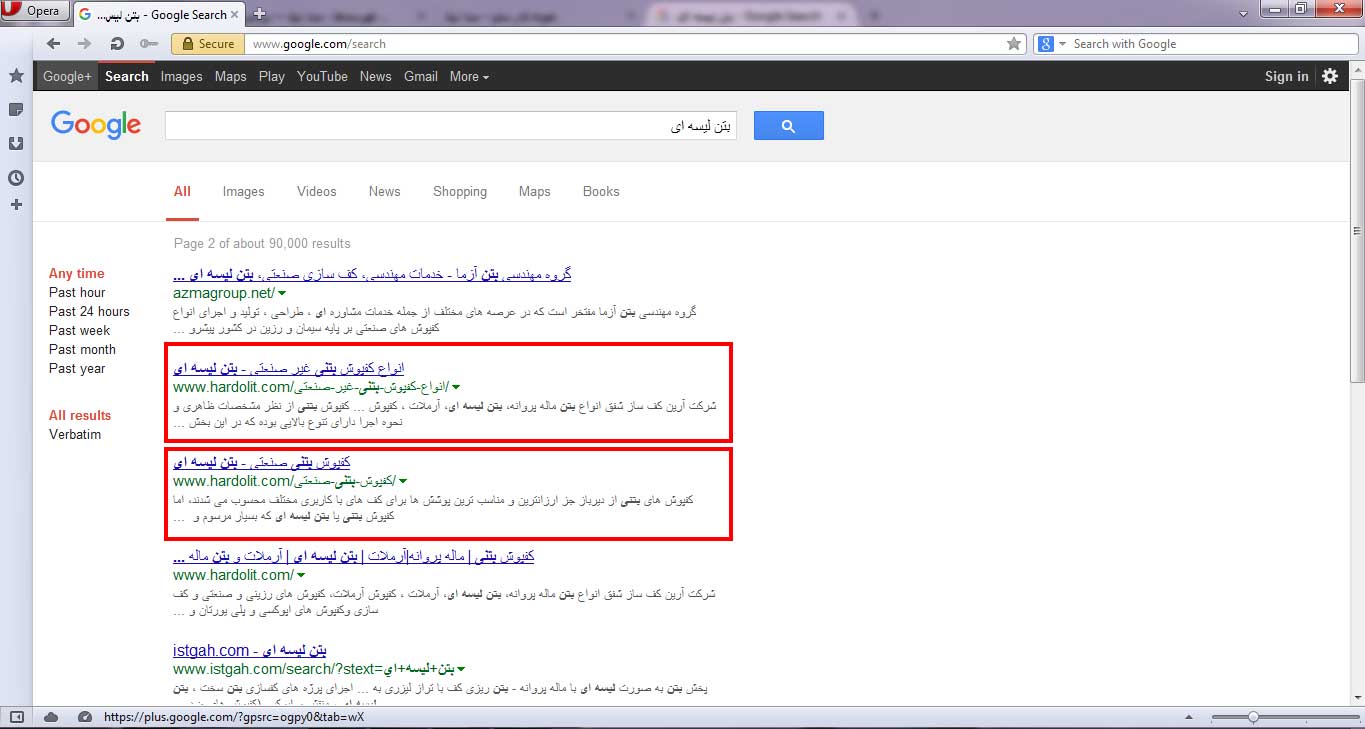Open the istgah.com result title
Screen dimensions: 1365x729
249,650
